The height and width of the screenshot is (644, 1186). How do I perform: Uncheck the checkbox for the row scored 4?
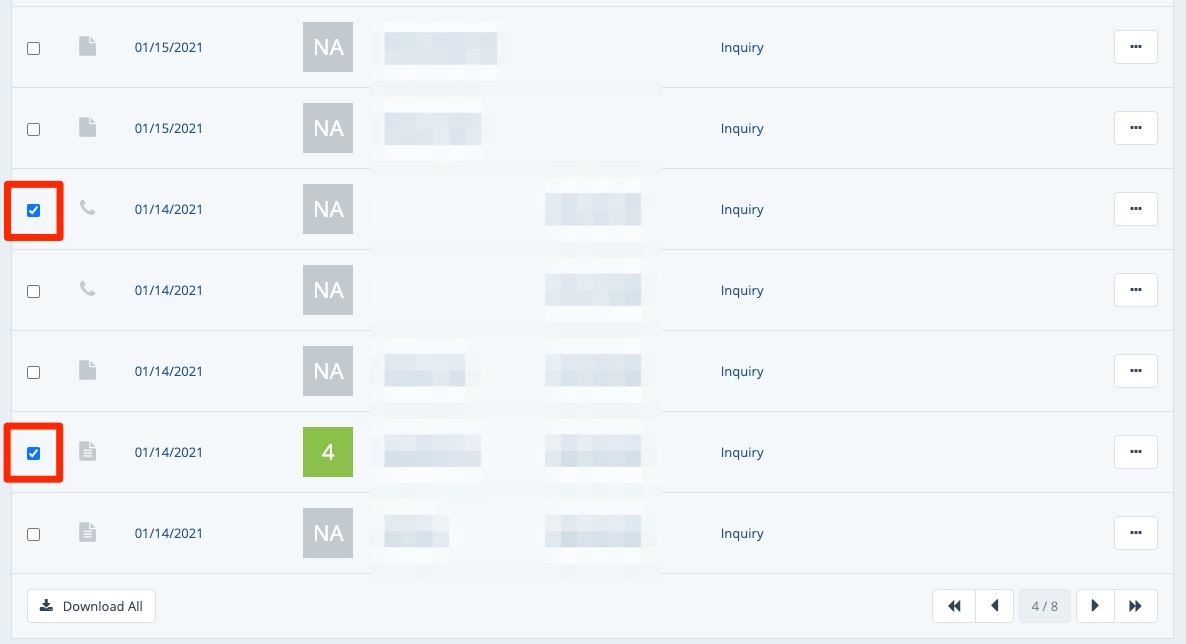pos(34,453)
